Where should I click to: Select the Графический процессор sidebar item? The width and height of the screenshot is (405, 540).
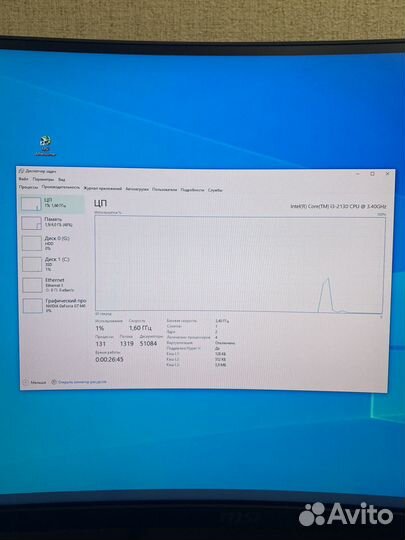[54, 305]
